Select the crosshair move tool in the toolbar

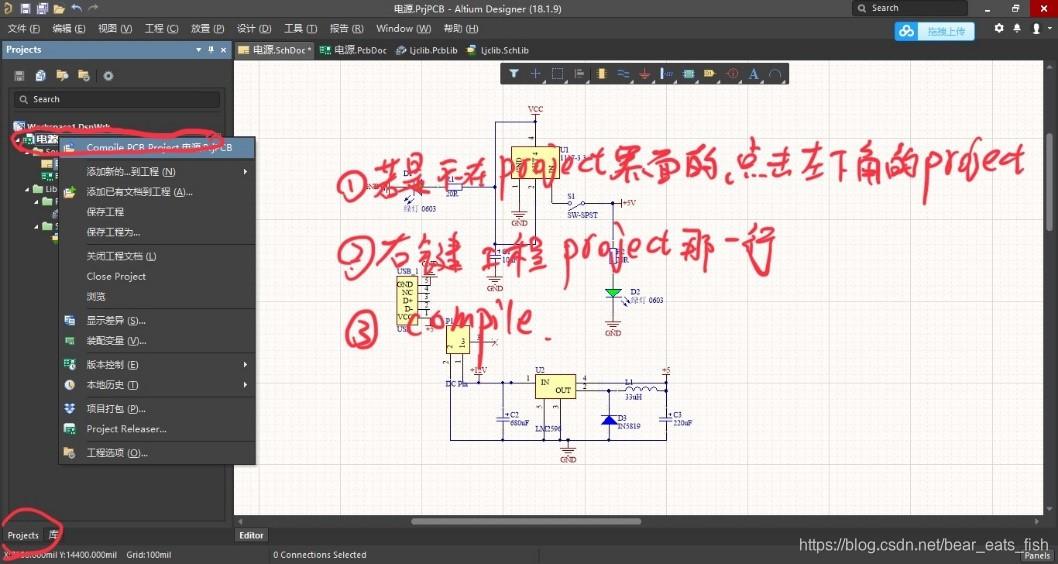[535, 74]
